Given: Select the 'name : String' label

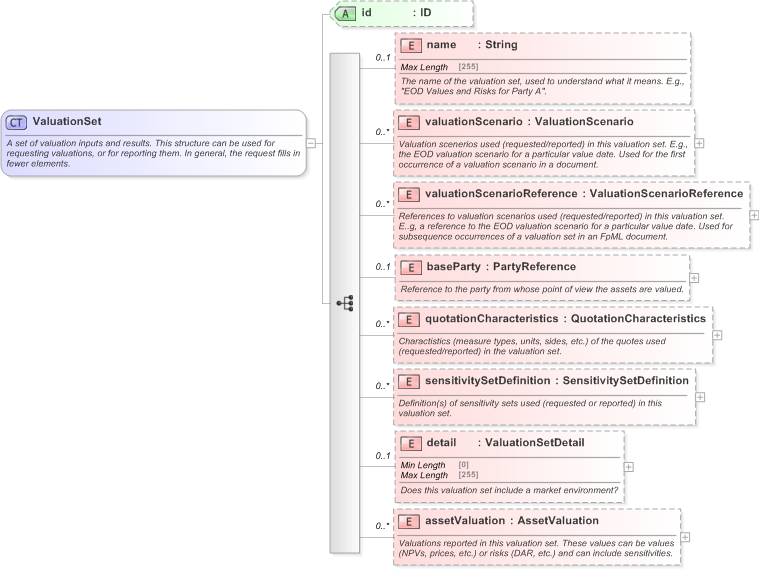Looking at the screenshot, I should point(472,45).
